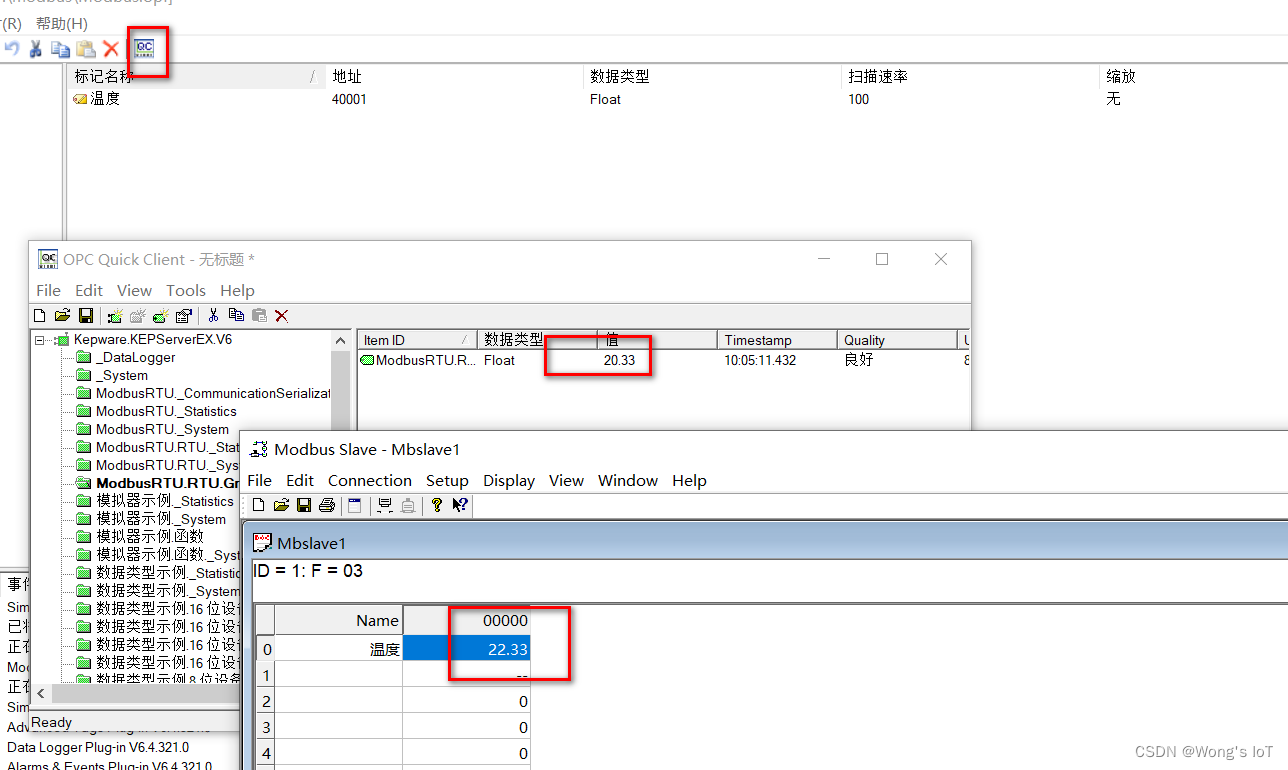The width and height of the screenshot is (1288, 770).
Task: Open File menu in OPC Quick Client
Action: click(x=48, y=290)
